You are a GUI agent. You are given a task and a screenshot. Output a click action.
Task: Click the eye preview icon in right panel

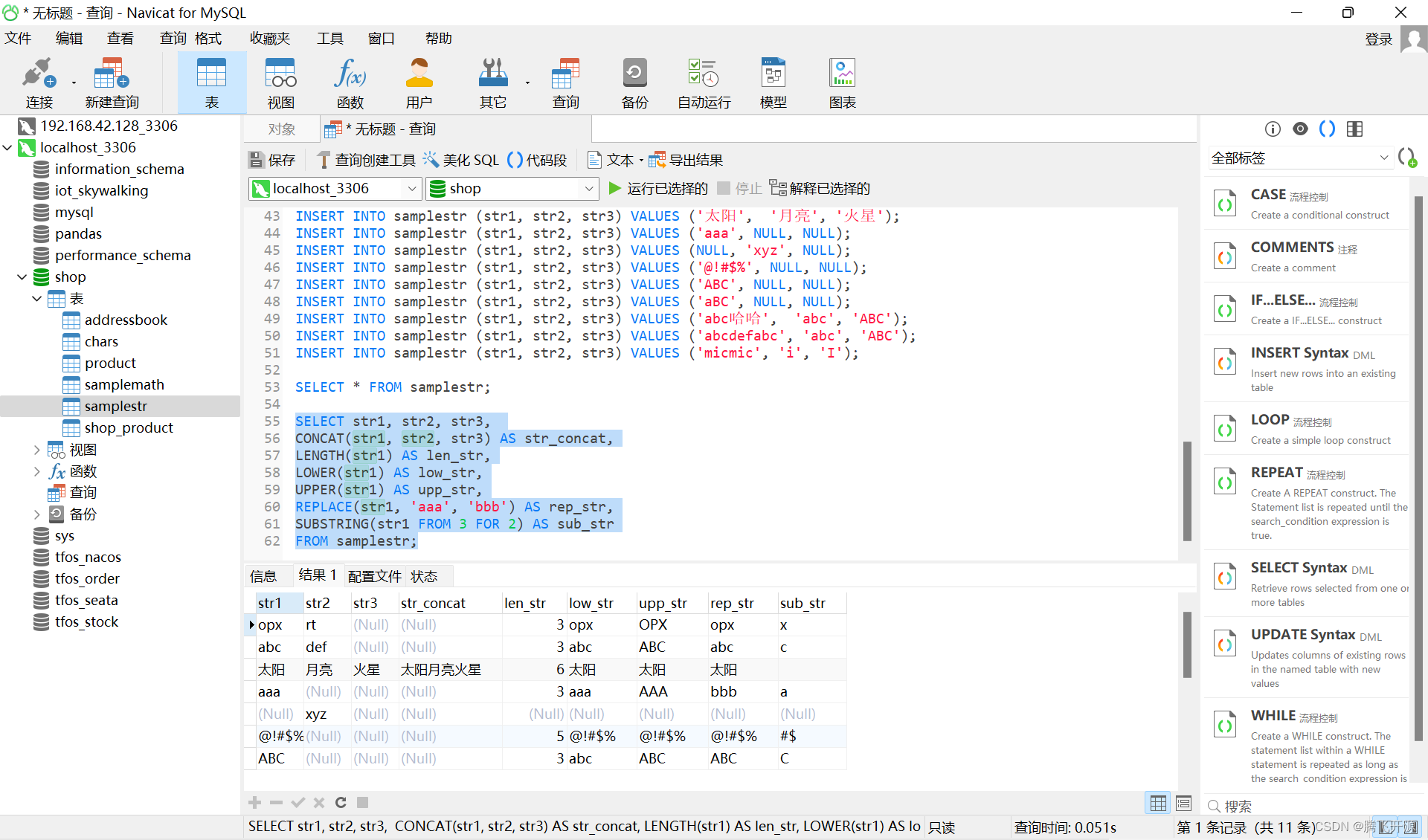point(1300,129)
